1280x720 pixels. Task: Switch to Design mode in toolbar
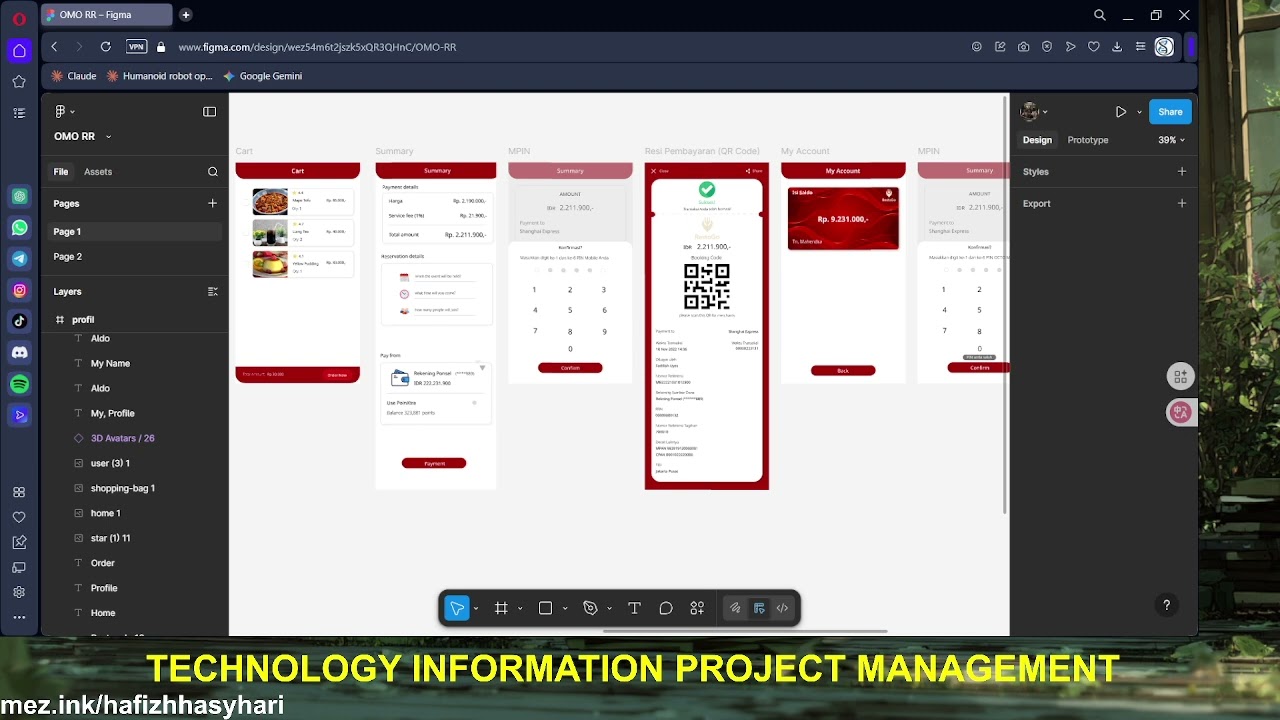[x=759, y=608]
